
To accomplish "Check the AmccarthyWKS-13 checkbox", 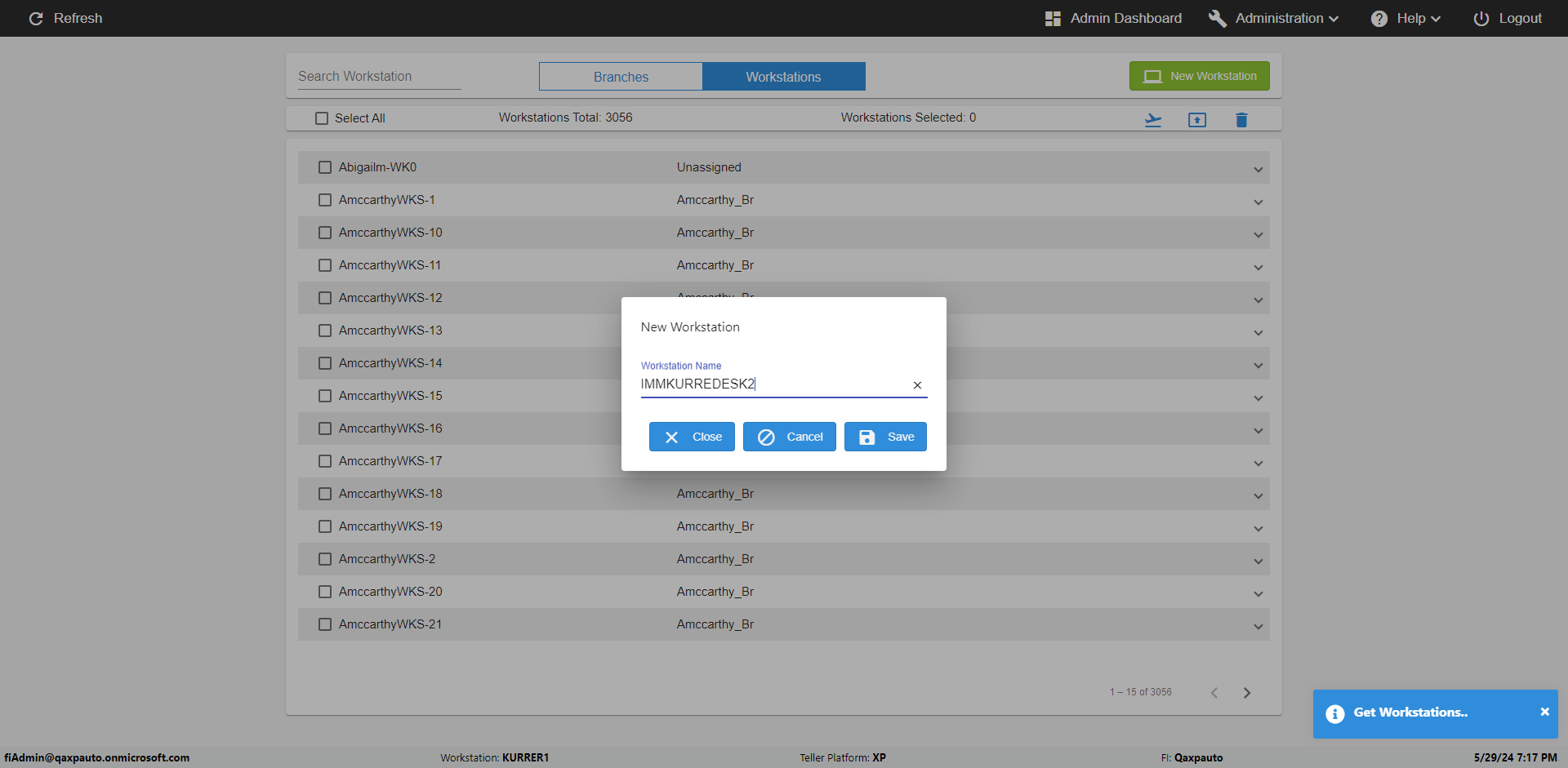I will pyautogui.click(x=325, y=331).
